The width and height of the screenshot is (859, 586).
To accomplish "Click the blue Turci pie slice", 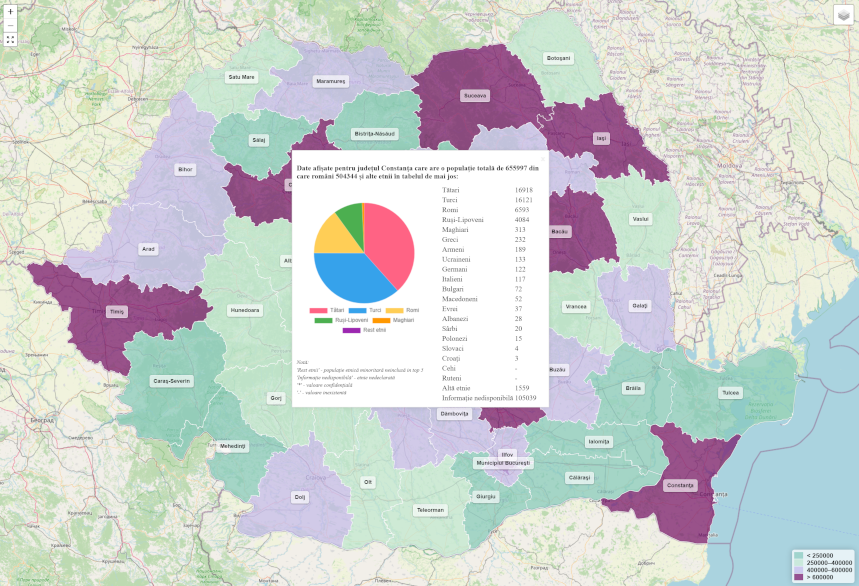I will pyautogui.click(x=350, y=280).
